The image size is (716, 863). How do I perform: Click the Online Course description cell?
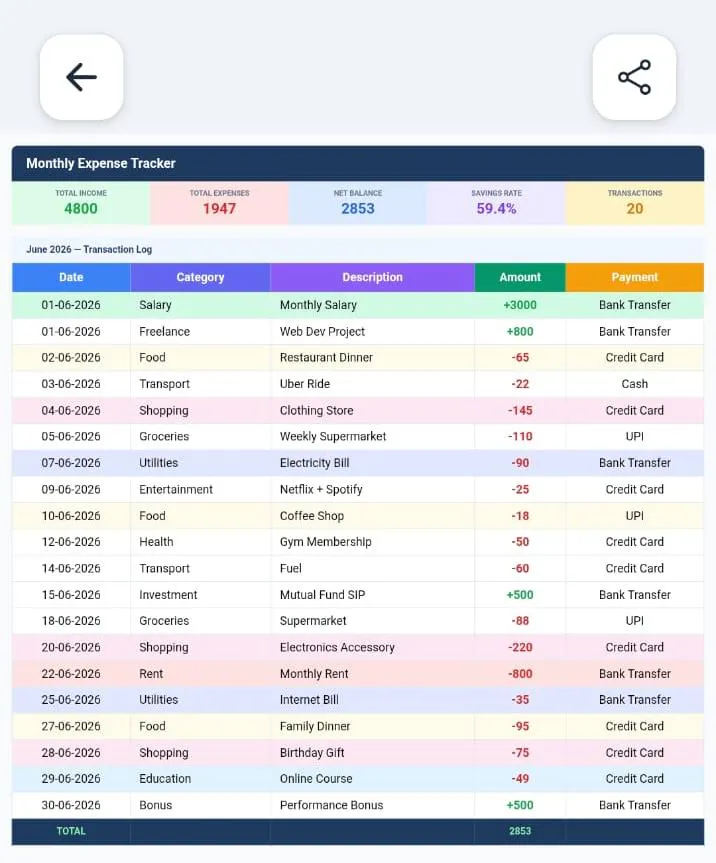[x=373, y=779]
